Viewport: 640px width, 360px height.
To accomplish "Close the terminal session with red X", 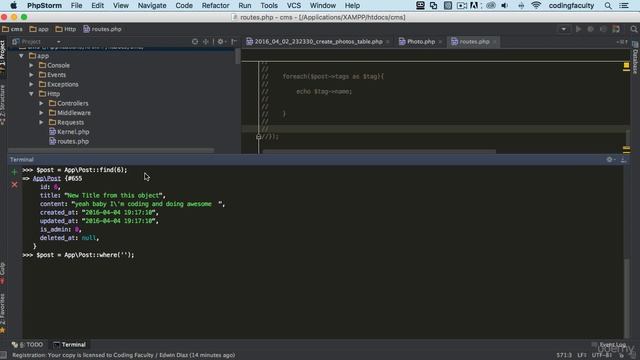I will [x=14, y=185].
